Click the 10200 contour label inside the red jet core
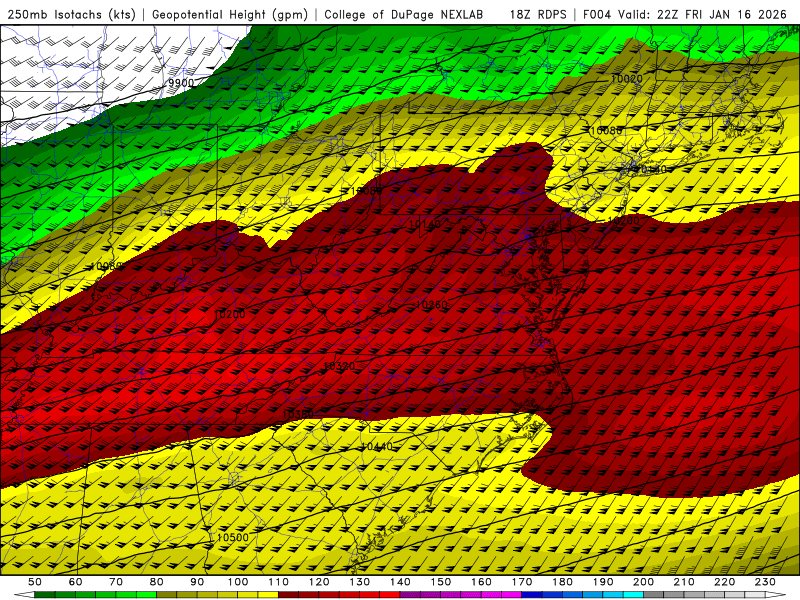800x600 pixels. tap(230, 314)
